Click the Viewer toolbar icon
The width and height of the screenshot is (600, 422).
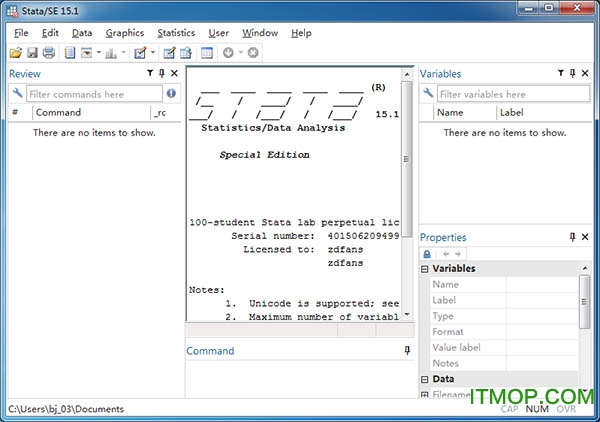tap(86, 52)
